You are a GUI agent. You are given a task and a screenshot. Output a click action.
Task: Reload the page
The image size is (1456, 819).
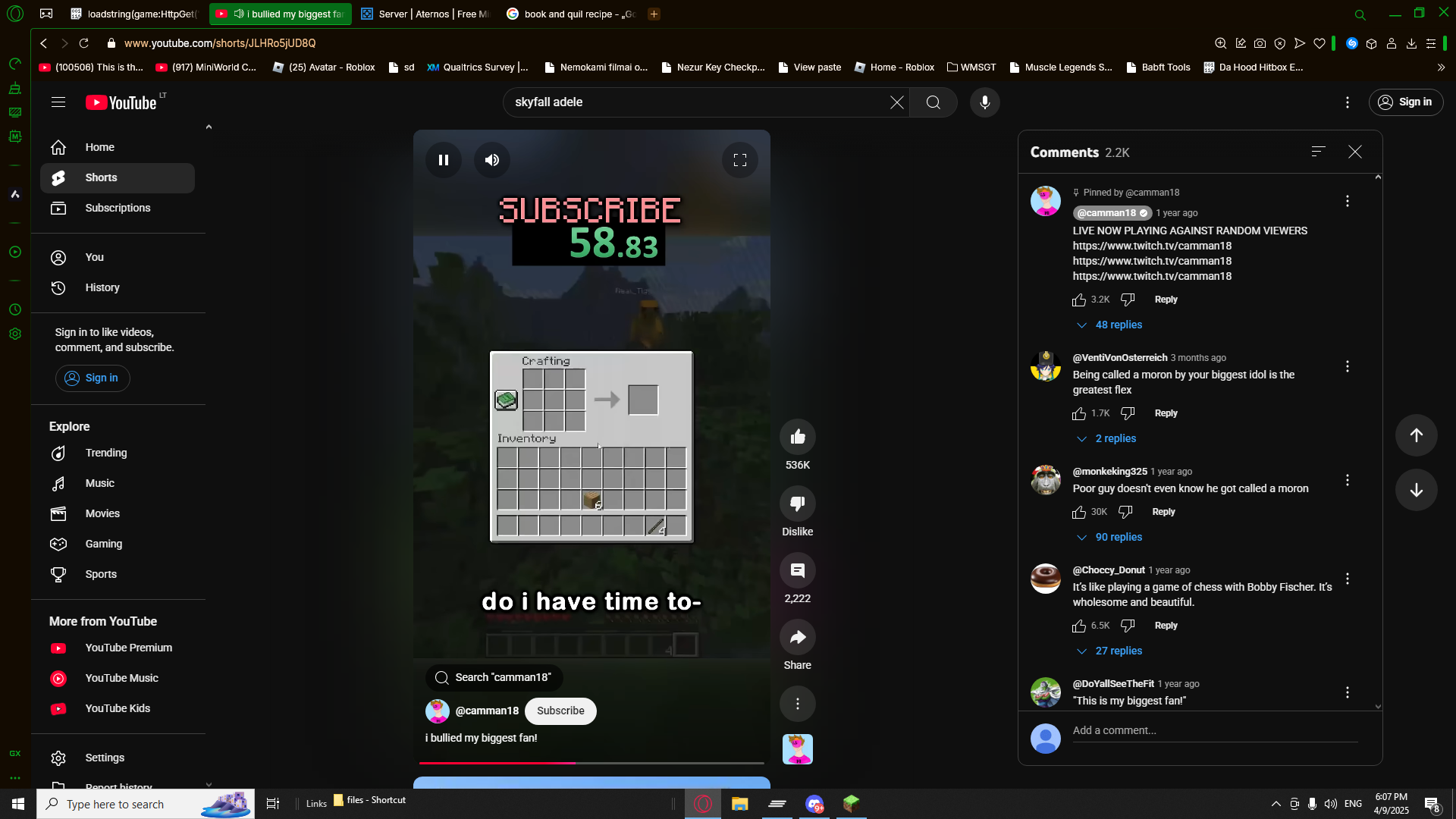[x=84, y=43]
